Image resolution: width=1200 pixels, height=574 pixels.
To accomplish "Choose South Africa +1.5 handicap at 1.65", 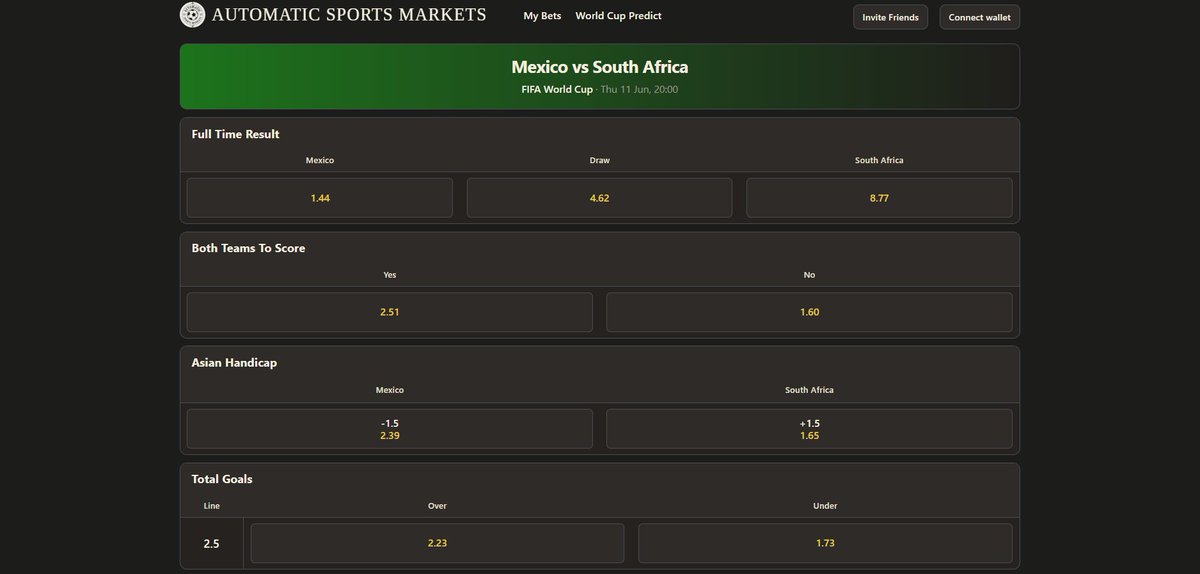I will 809,429.
